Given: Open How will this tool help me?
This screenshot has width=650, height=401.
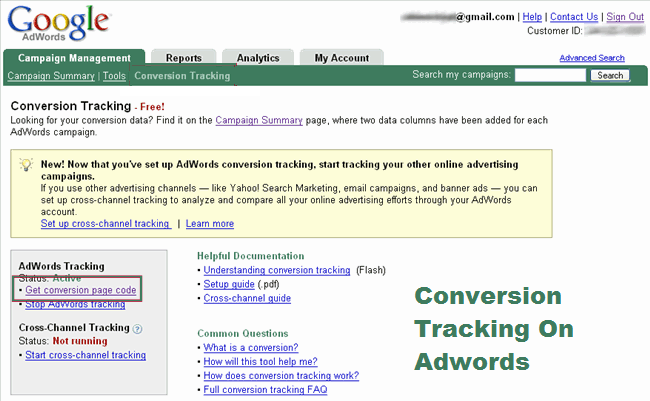Looking at the screenshot, I should point(260,362).
